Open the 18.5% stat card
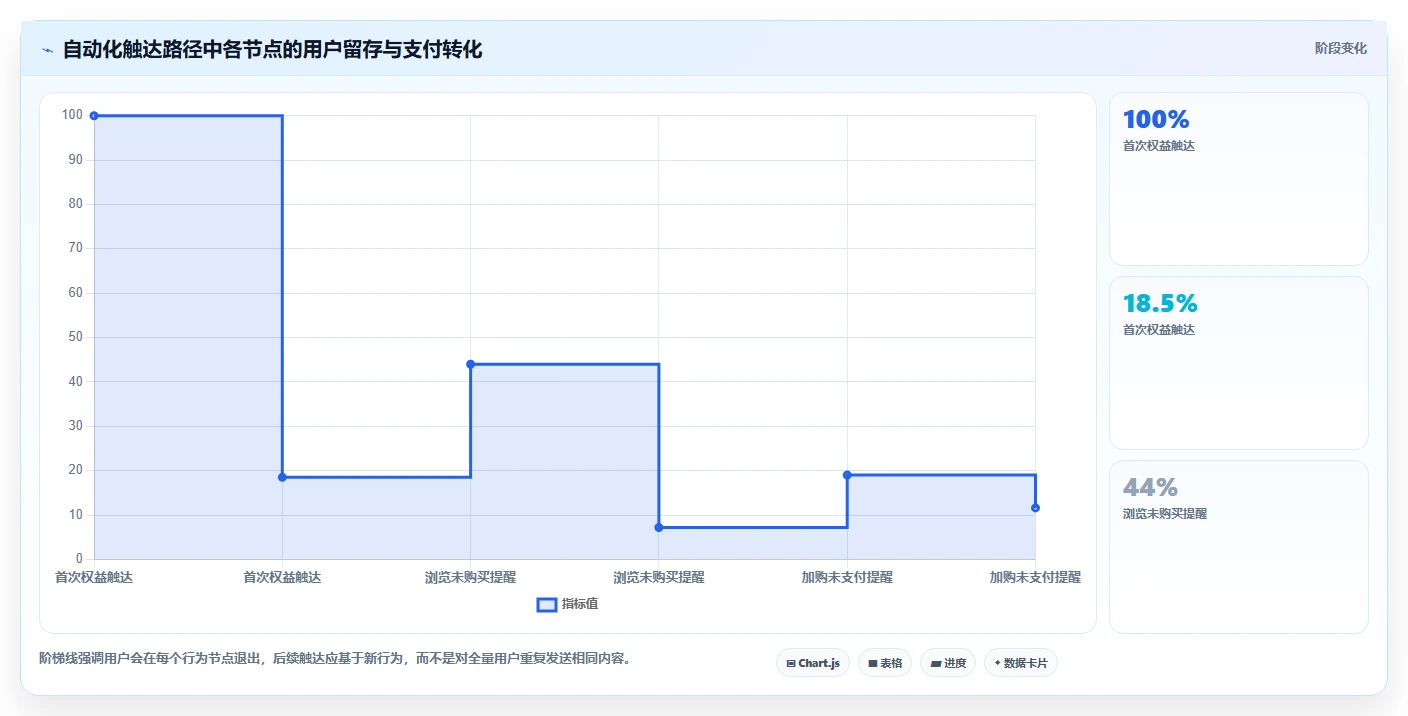 tap(1239, 363)
